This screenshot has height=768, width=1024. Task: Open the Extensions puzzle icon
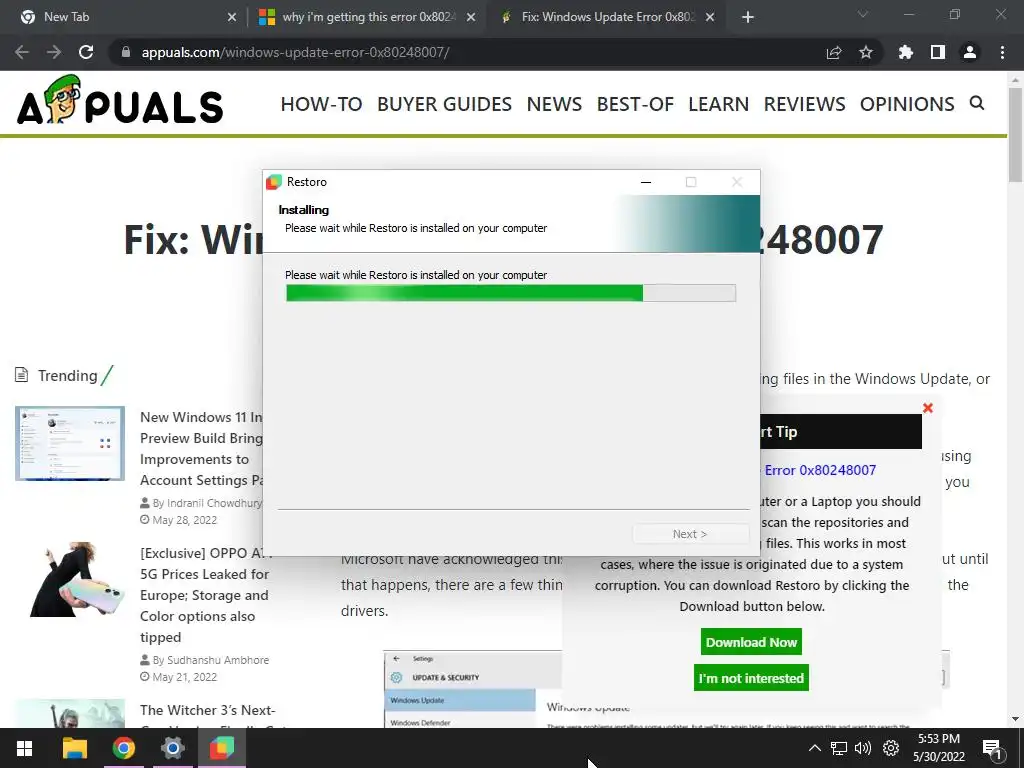(906, 52)
